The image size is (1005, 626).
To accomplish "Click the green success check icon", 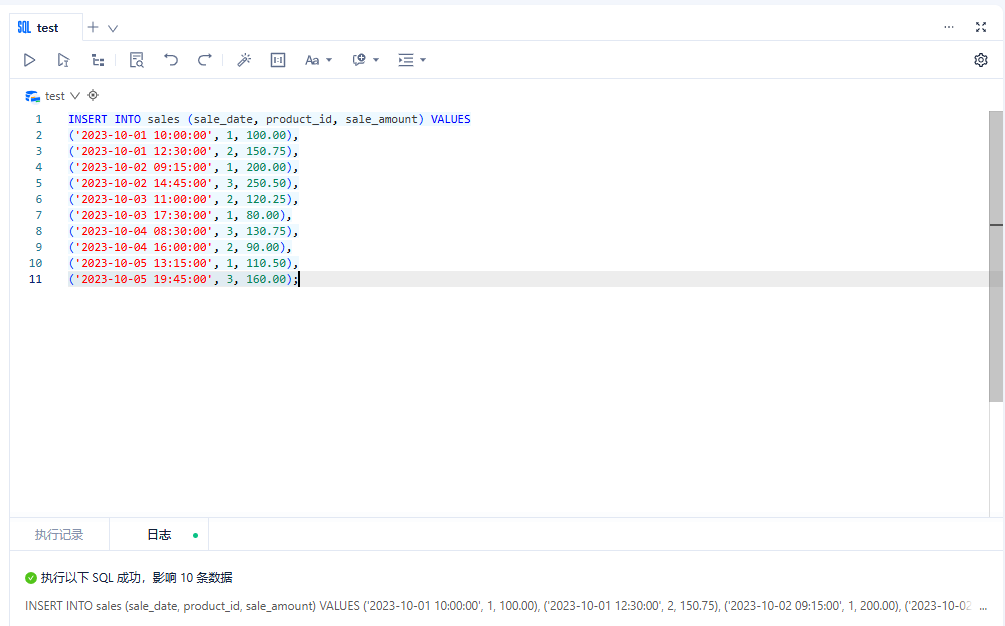I will (x=31, y=578).
